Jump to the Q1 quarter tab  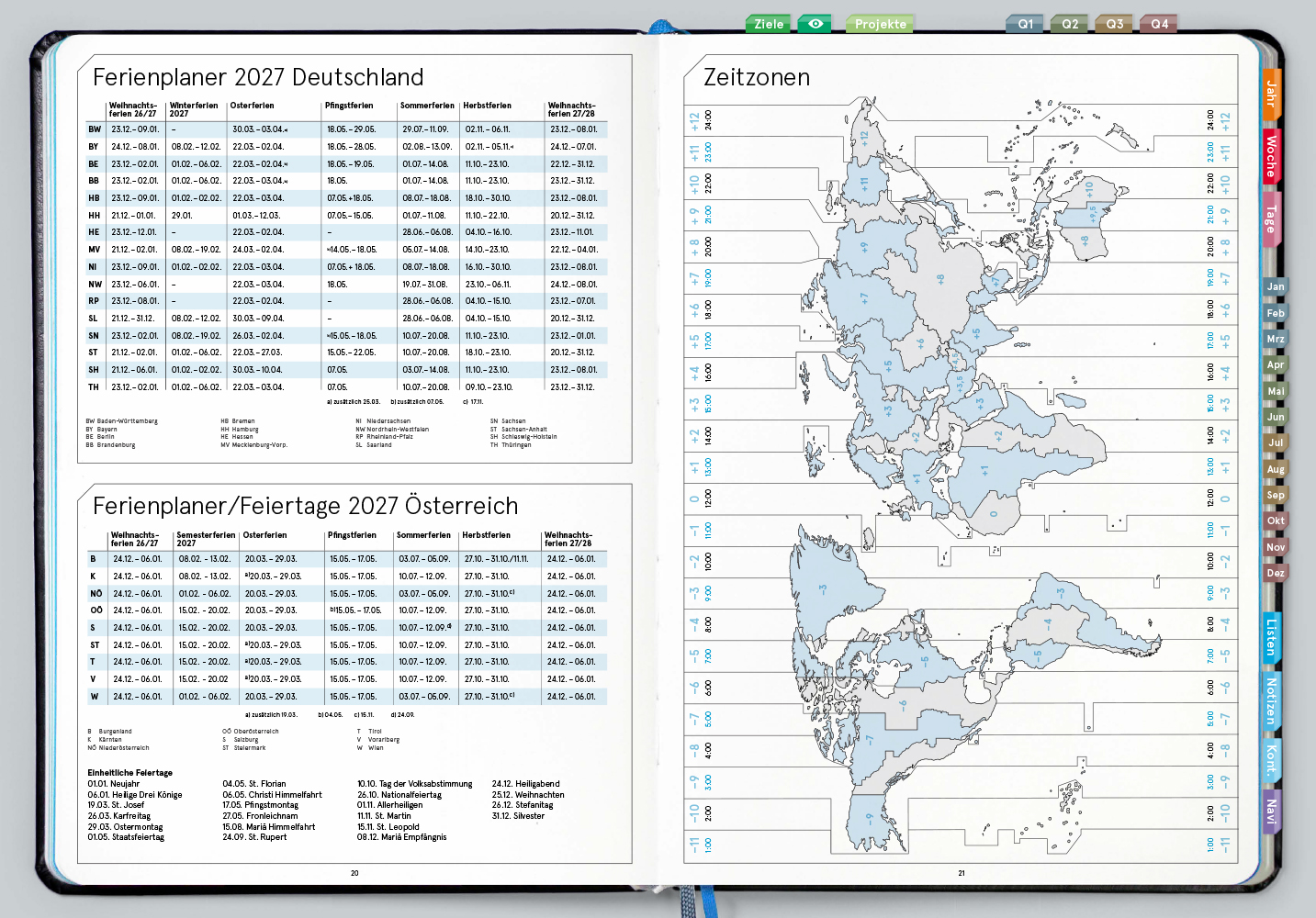[1025, 24]
